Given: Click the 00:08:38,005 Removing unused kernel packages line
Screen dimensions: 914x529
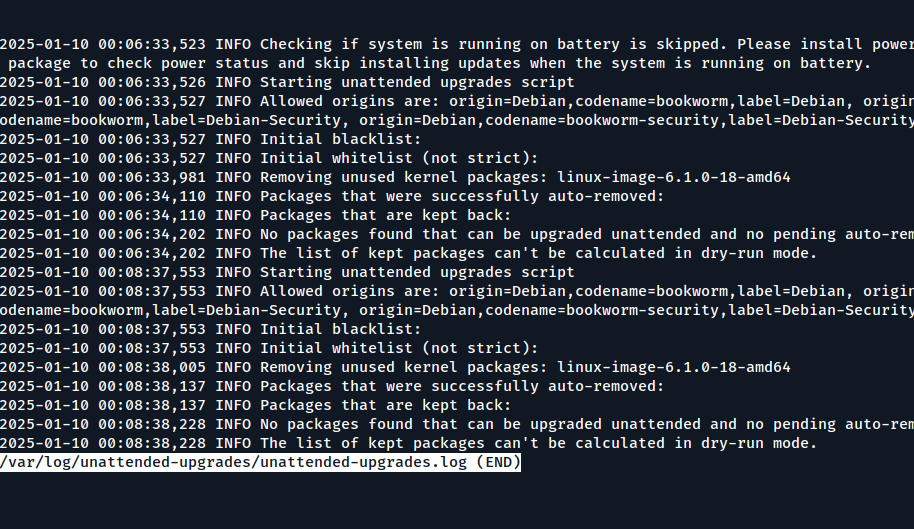Looking at the screenshot, I should (x=395, y=367).
